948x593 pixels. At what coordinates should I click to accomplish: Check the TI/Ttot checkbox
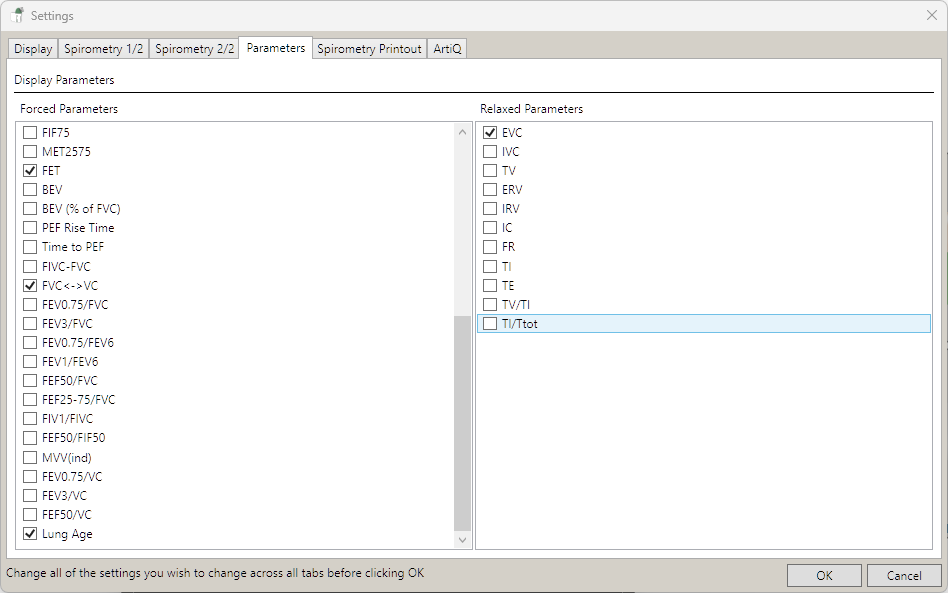490,324
